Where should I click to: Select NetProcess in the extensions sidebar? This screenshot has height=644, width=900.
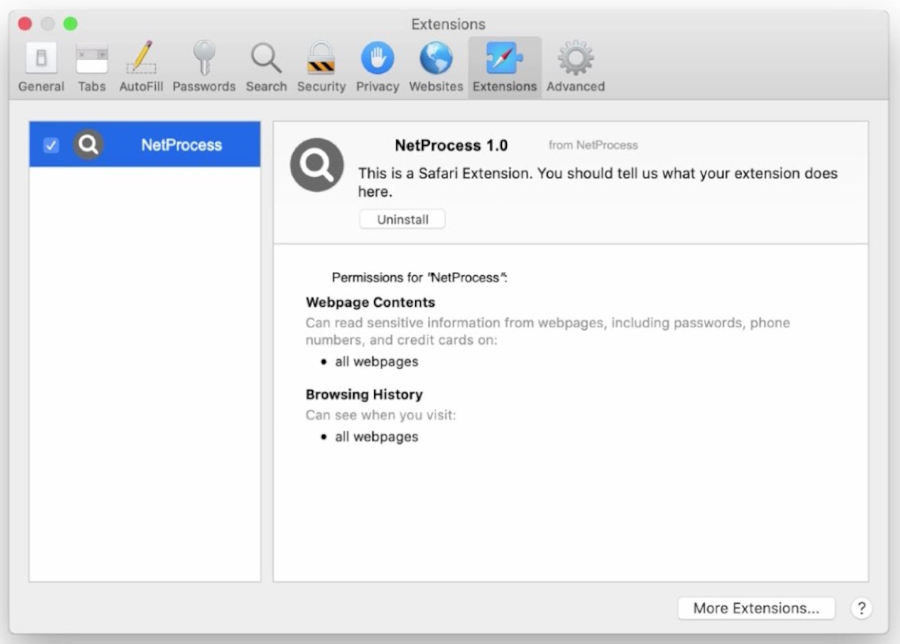[180, 144]
